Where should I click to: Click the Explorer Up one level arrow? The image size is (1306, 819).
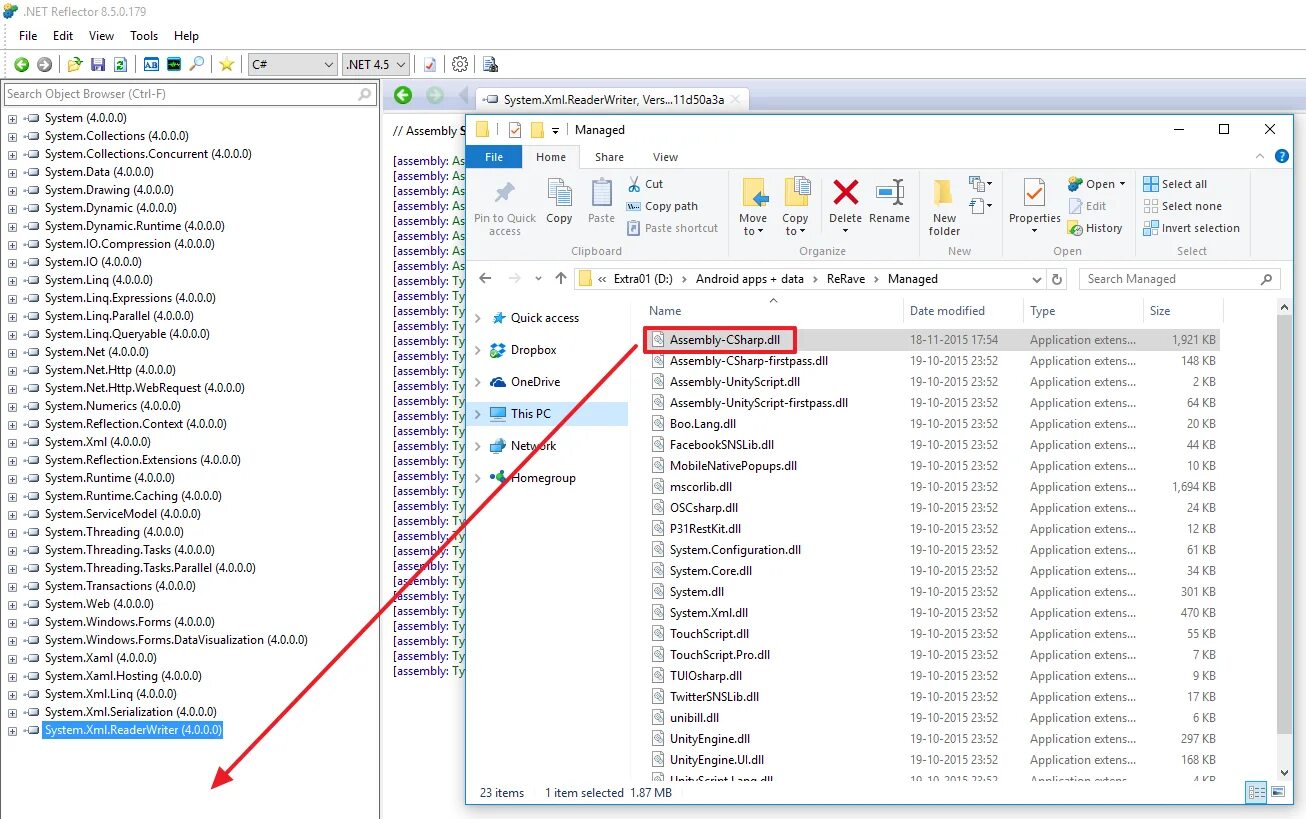pyautogui.click(x=560, y=279)
